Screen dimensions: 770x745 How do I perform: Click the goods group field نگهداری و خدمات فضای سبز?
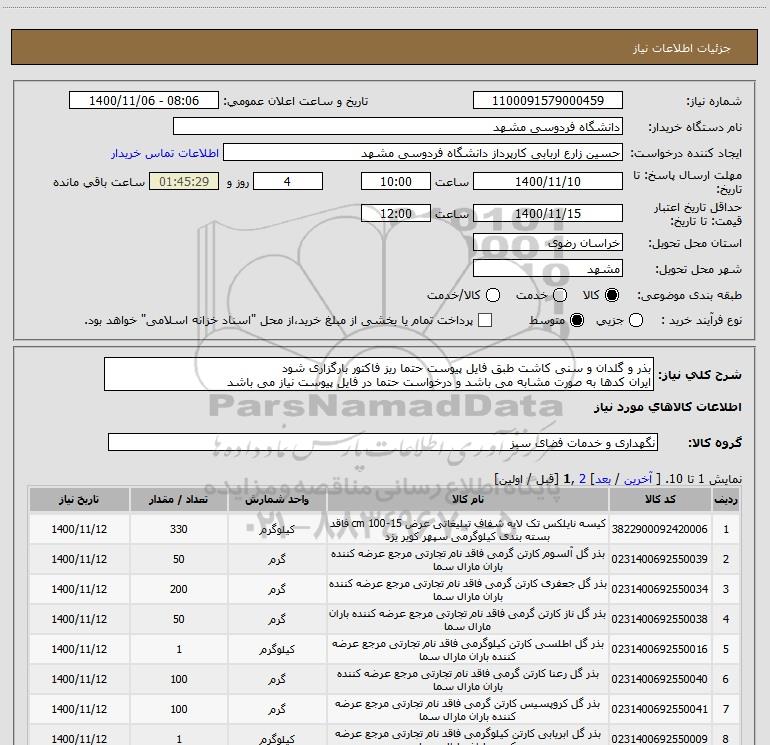383,442
